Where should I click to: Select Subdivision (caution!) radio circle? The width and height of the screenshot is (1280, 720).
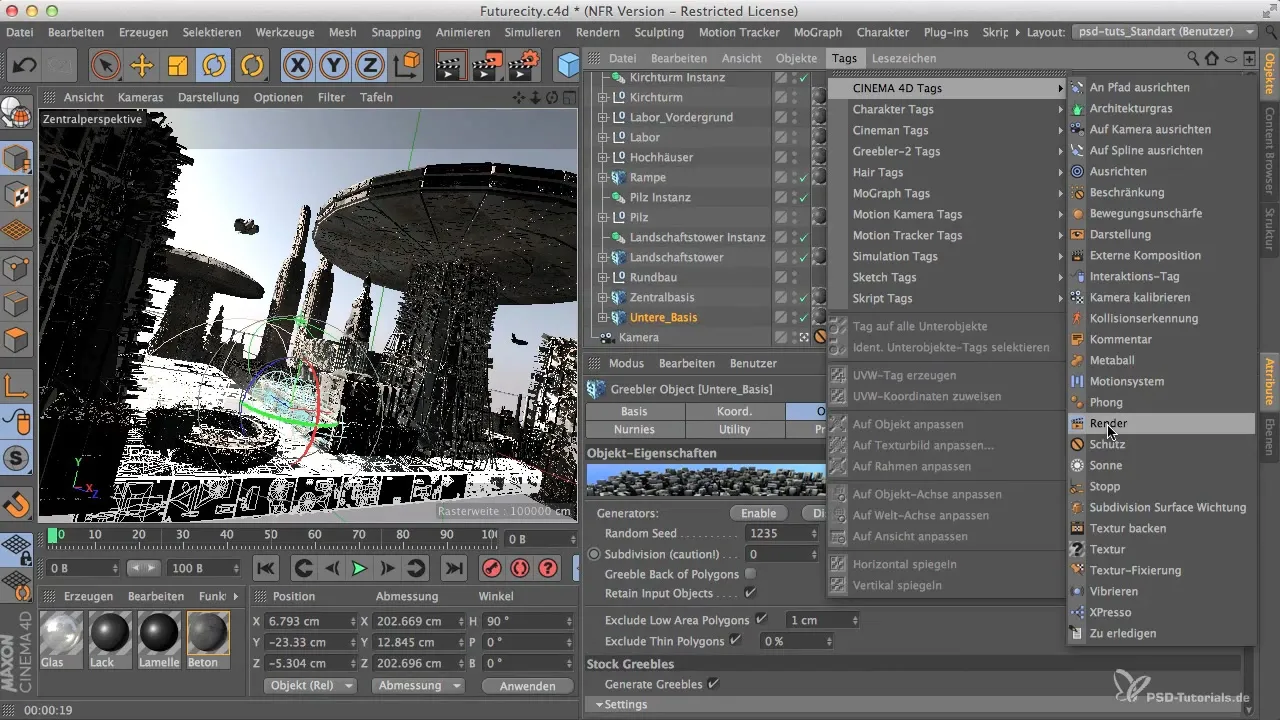coord(594,554)
